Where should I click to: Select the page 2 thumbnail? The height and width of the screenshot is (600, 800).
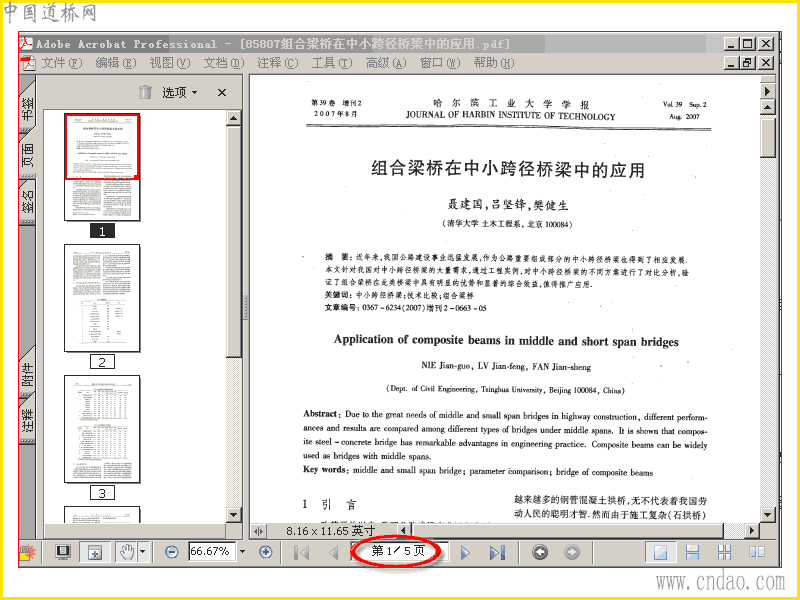click(x=102, y=298)
